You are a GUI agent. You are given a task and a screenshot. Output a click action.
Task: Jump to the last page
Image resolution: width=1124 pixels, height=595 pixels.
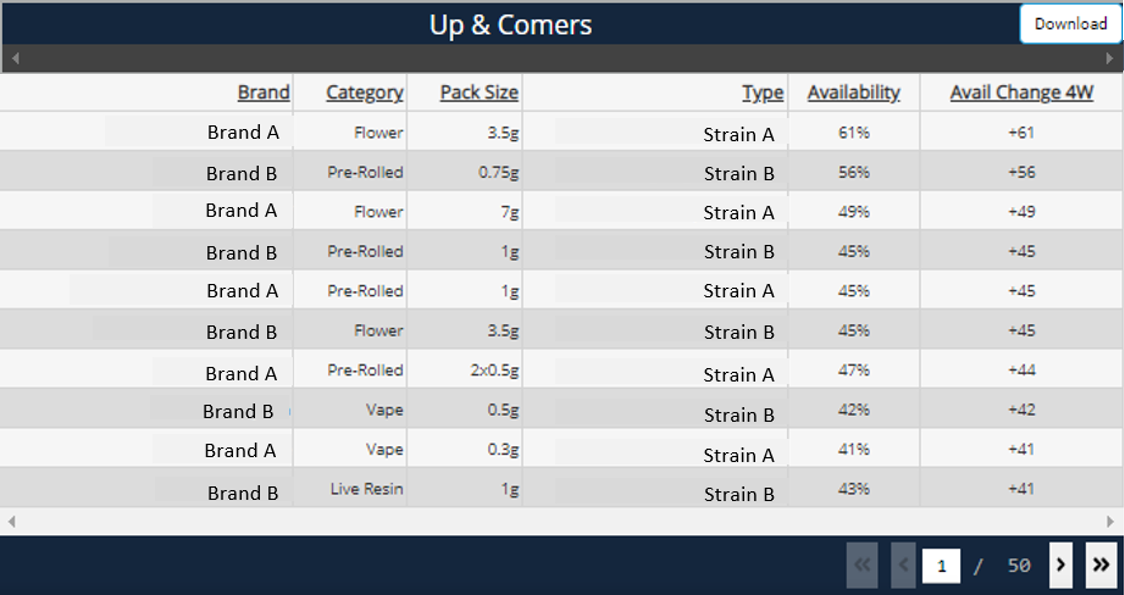point(1101,566)
